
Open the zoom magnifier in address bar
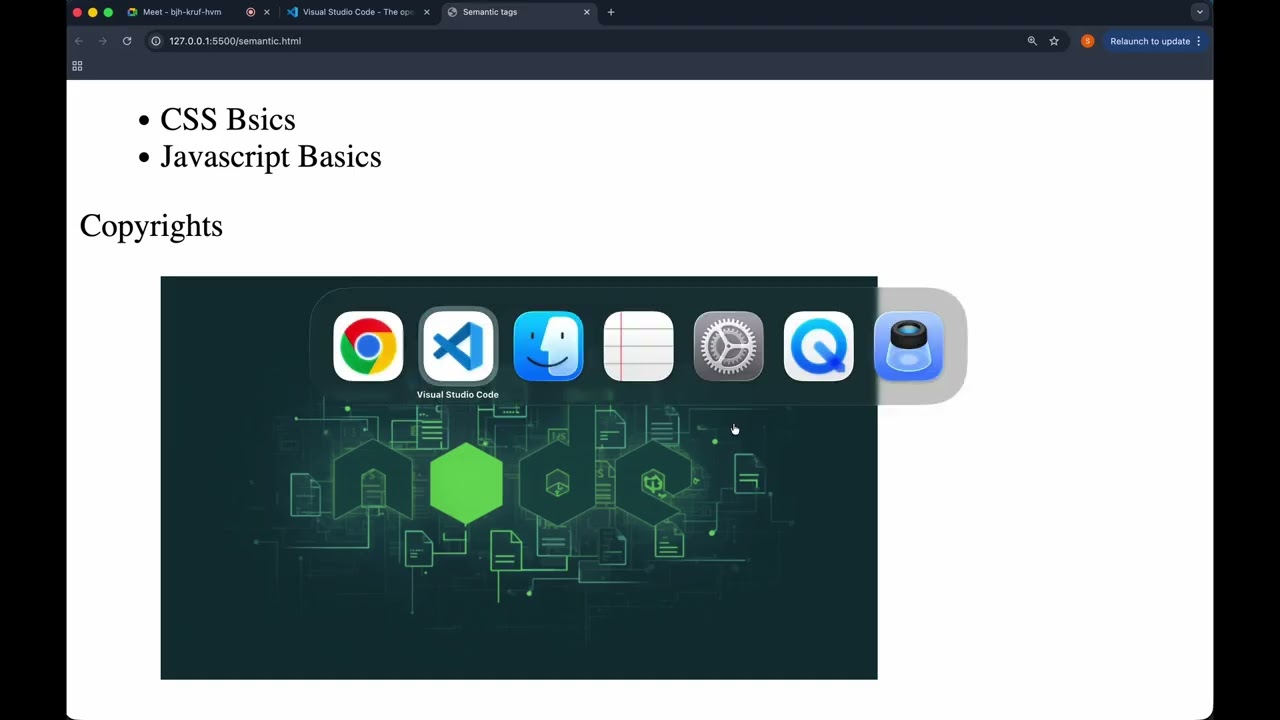click(1032, 41)
